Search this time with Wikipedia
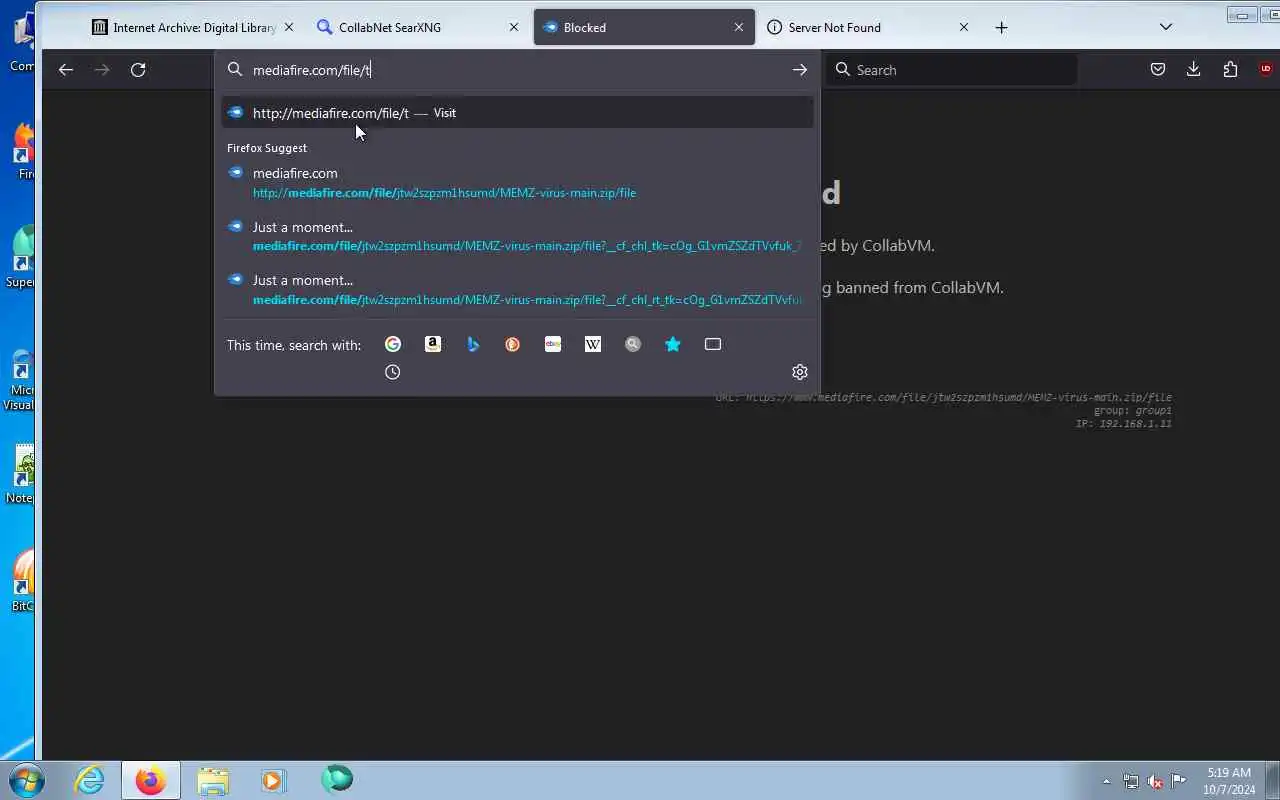The image size is (1280, 800). pyautogui.click(x=593, y=344)
